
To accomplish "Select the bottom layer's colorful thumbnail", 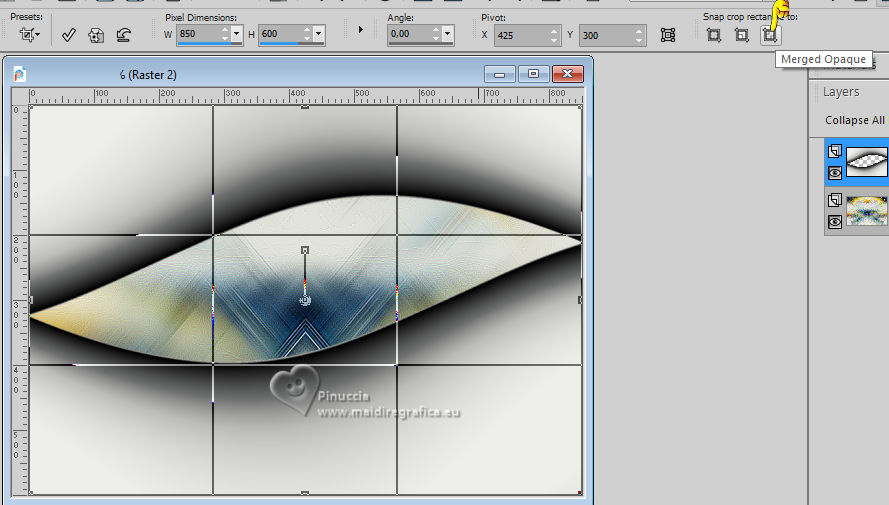I will point(866,210).
